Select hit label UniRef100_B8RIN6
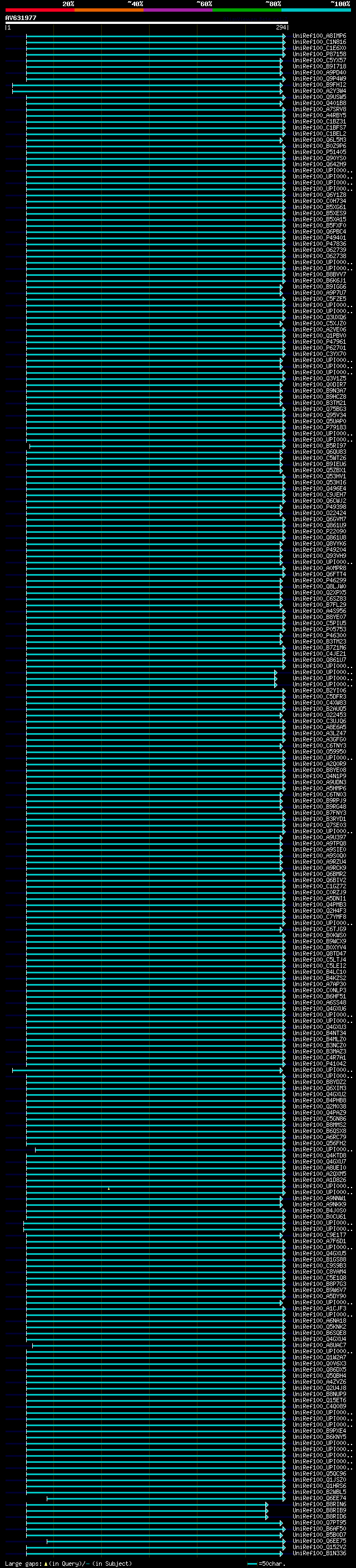 pos(319,1503)
